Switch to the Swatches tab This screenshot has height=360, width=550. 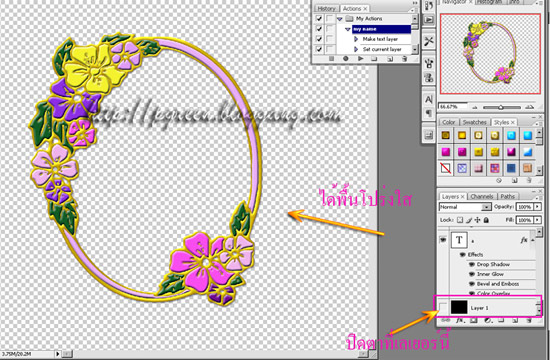(475, 122)
